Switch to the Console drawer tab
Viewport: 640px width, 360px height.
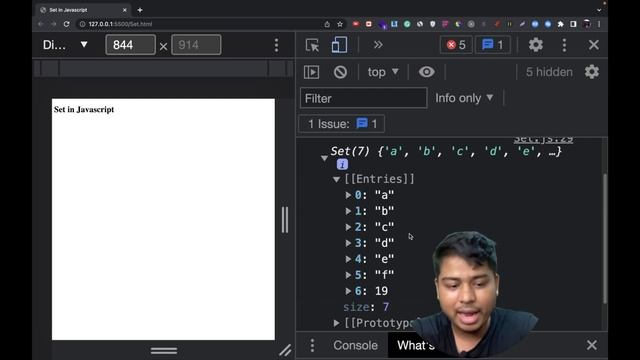click(x=355, y=345)
